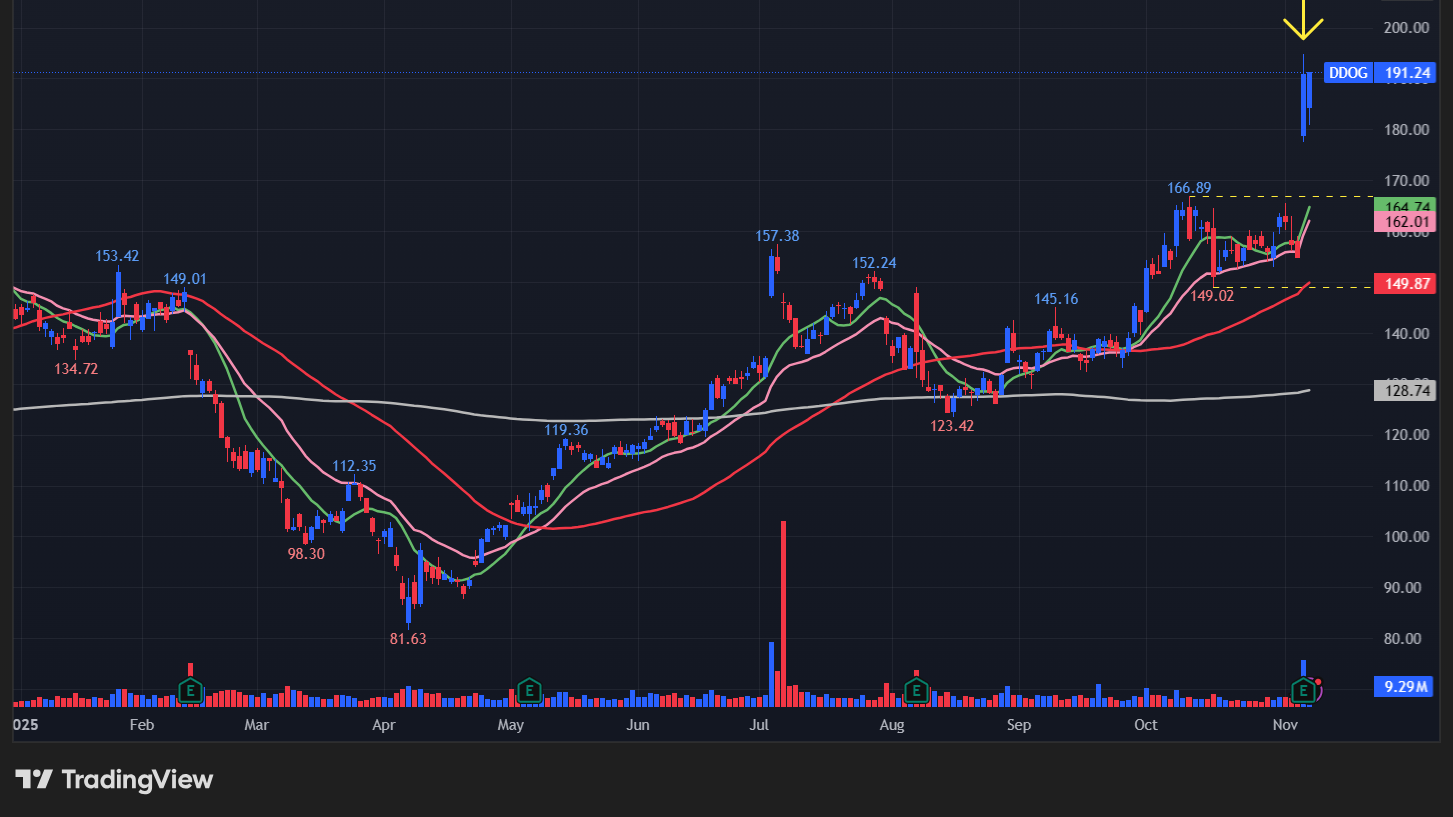Click the February earnings E marker
Viewport: 1453px width, 817px height.
(x=190, y=689)
